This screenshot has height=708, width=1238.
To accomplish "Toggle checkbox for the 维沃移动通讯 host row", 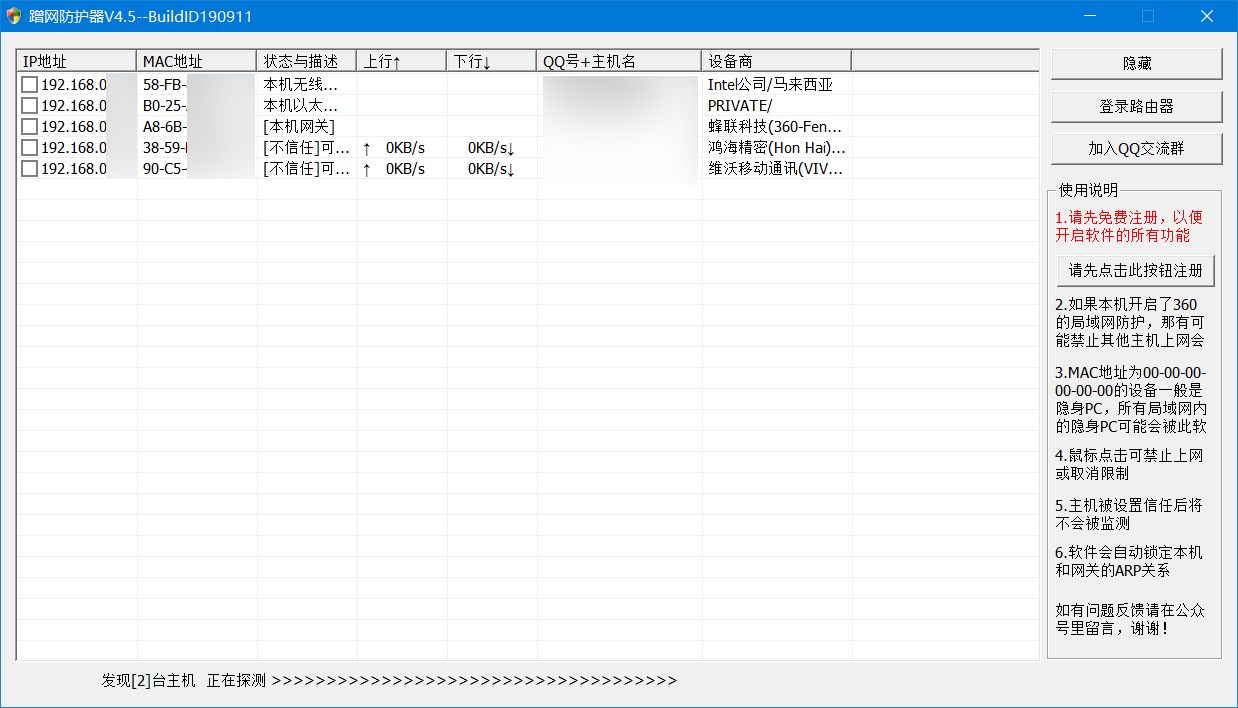I will click(x=30, y=169).
